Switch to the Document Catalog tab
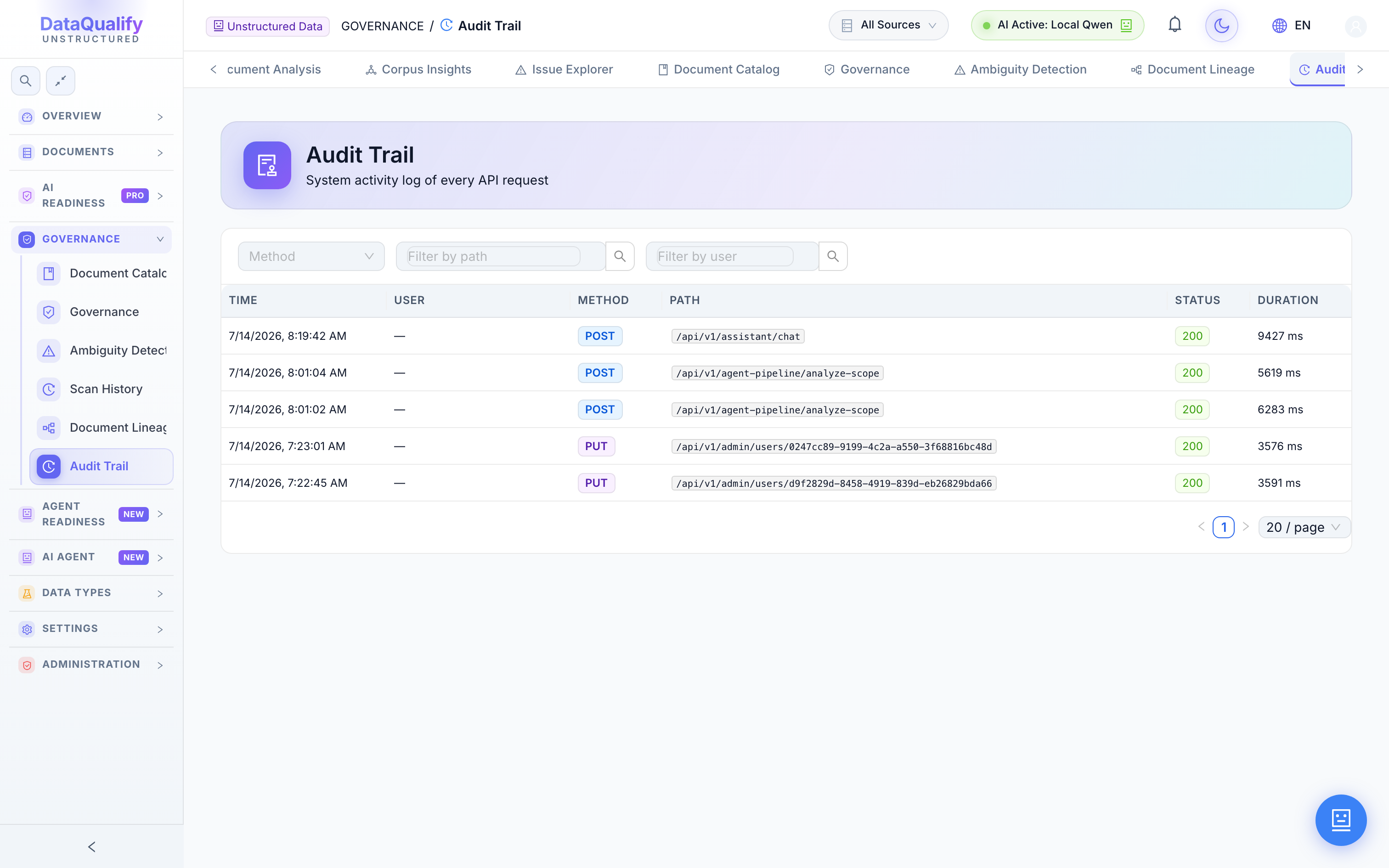1389x868 pixels. pos(718,69)
